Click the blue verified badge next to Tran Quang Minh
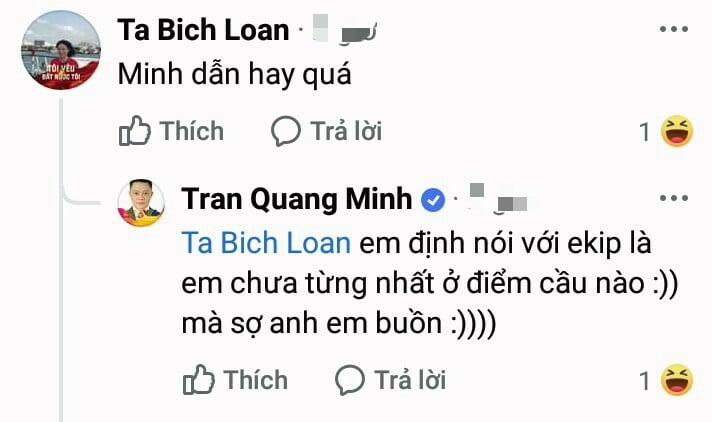The width and height of the screenshot is (712, 422). (433, 200)
